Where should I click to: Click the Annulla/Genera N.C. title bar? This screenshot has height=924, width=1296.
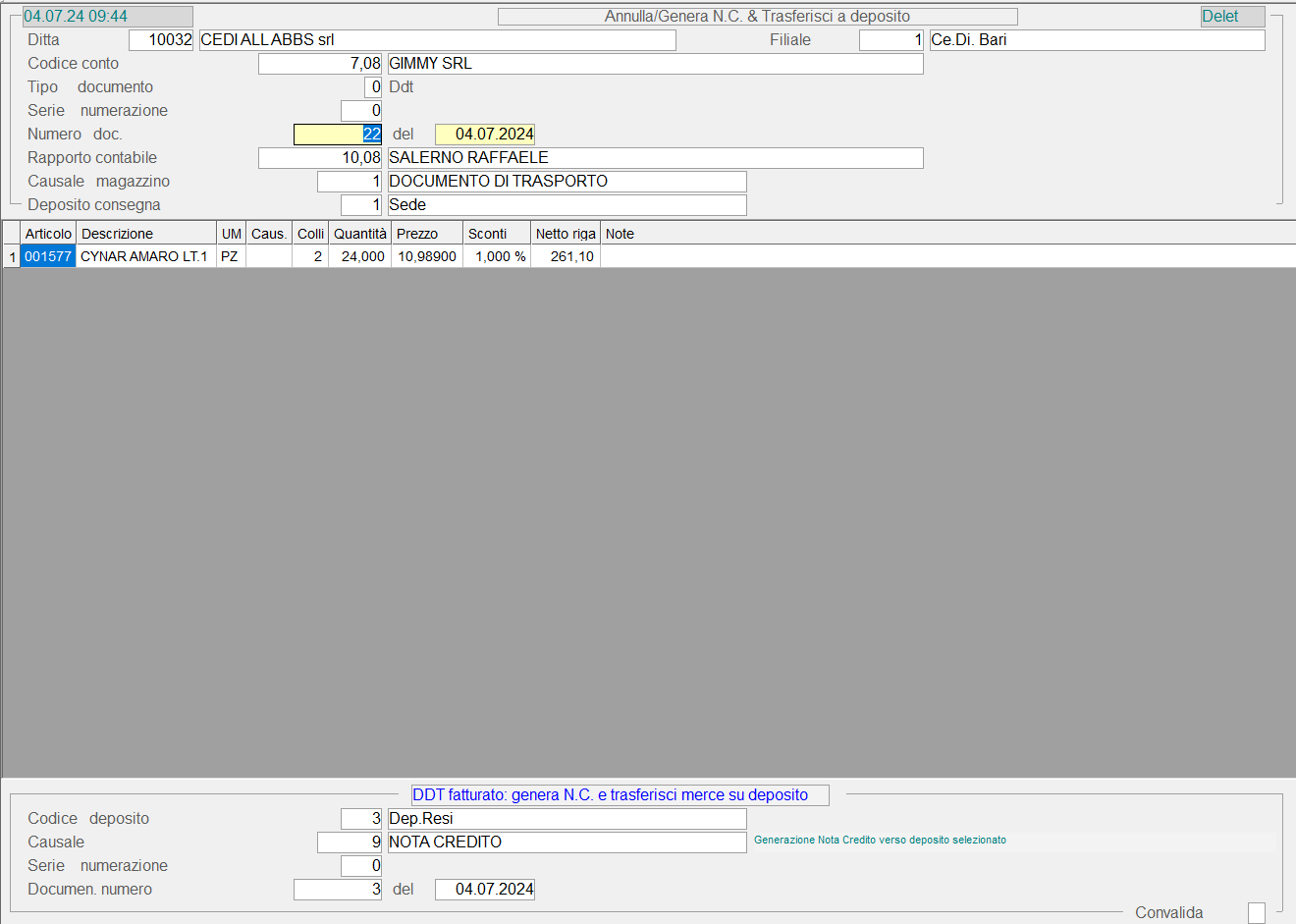click(x=757, y=17)
